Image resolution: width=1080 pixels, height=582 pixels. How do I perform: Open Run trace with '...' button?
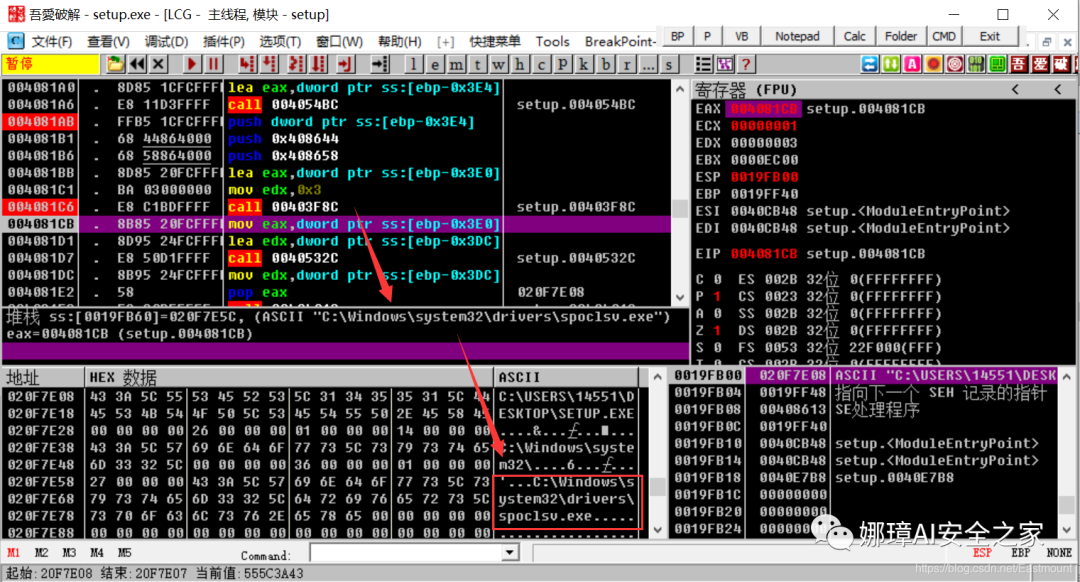647,64
